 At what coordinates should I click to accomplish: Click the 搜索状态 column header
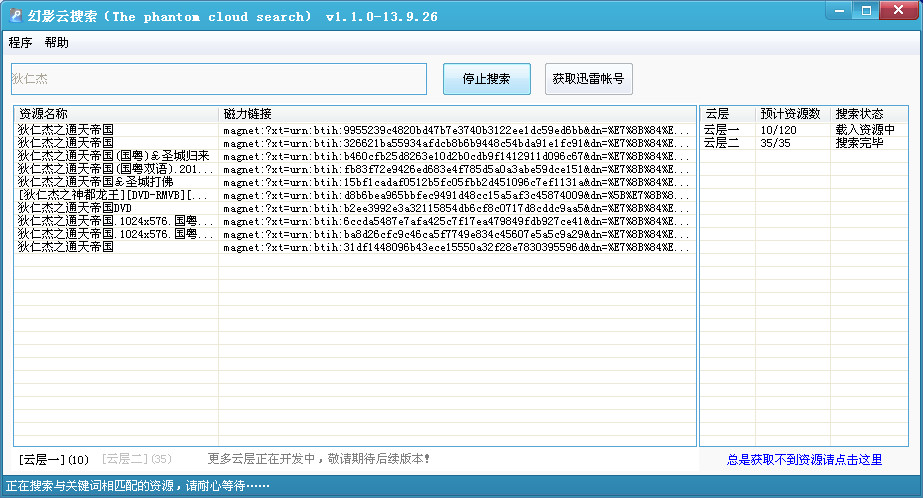coord(869,114)
